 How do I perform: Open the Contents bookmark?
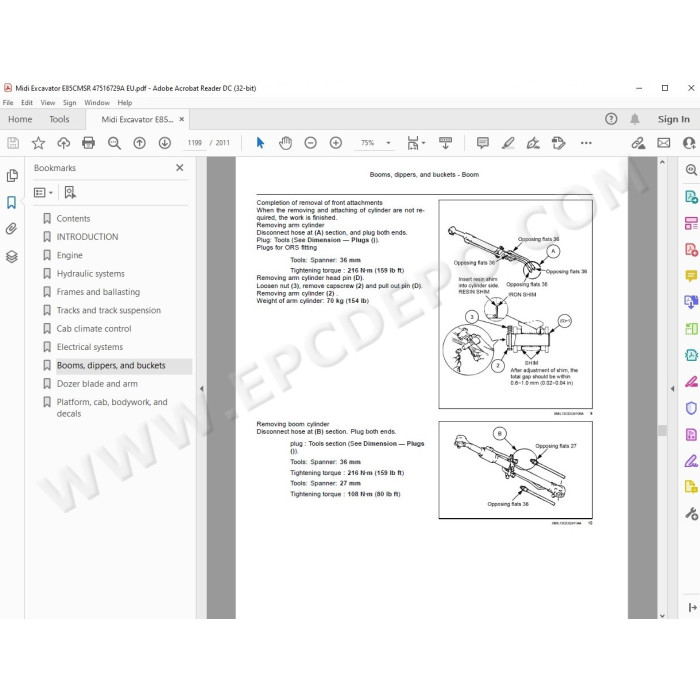(x=73, y=218)
